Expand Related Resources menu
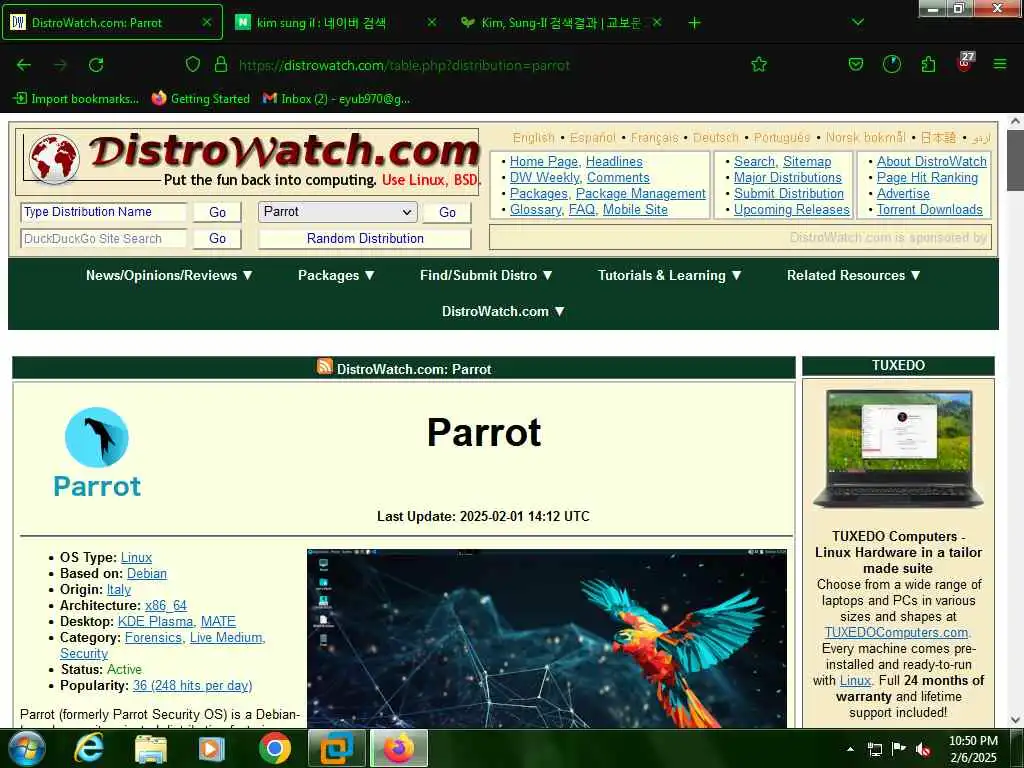 coord(854,276)
